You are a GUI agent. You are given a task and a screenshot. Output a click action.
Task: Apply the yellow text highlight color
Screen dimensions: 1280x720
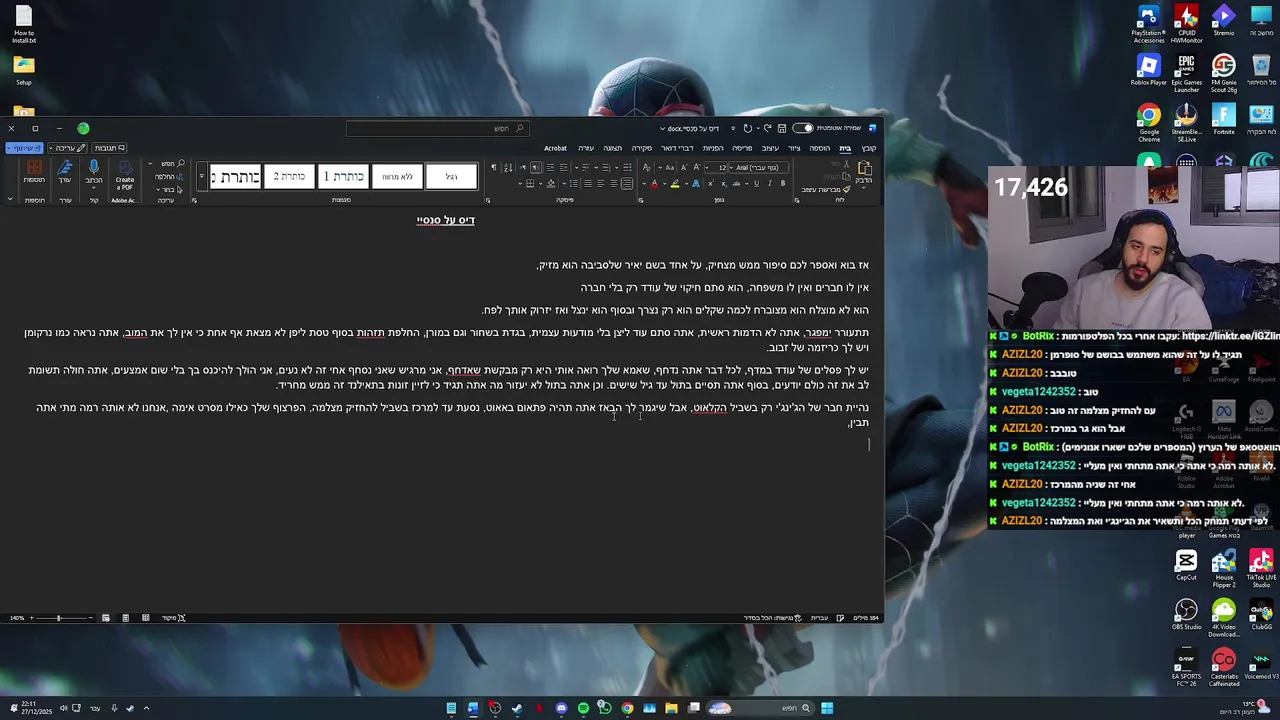pyautogui.click(x=675, y=184)
